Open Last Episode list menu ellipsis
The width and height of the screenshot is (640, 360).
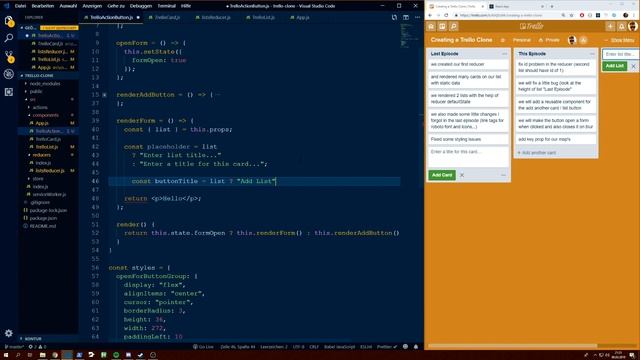click(x=504, y=54)
